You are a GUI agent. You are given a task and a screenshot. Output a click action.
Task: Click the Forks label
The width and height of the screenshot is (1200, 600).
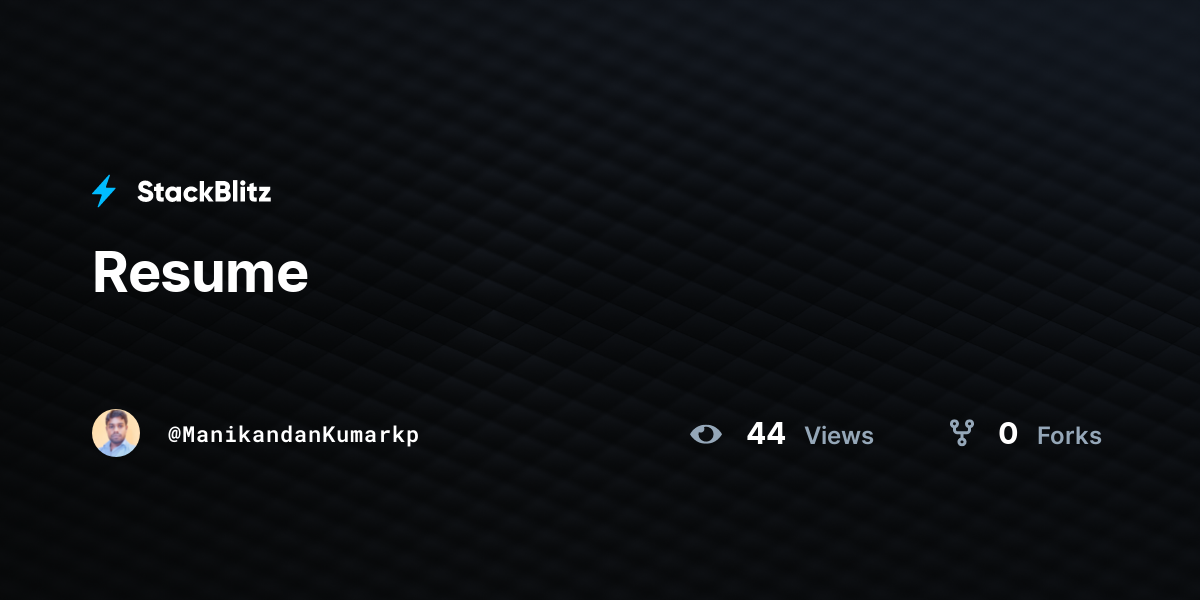click(x=1069, y=435)
